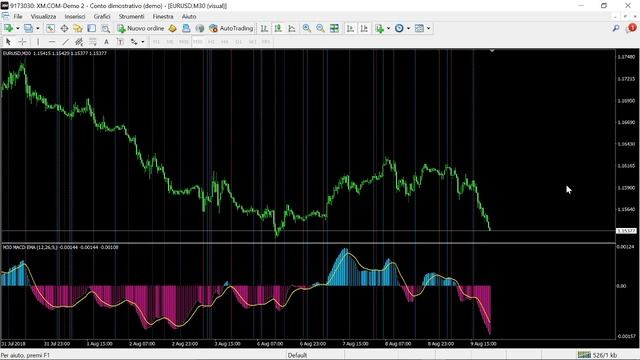The height and width of the screenshot is (360, 640).
Task: Toggle the AutoTrading button
Action: (231, 28)
